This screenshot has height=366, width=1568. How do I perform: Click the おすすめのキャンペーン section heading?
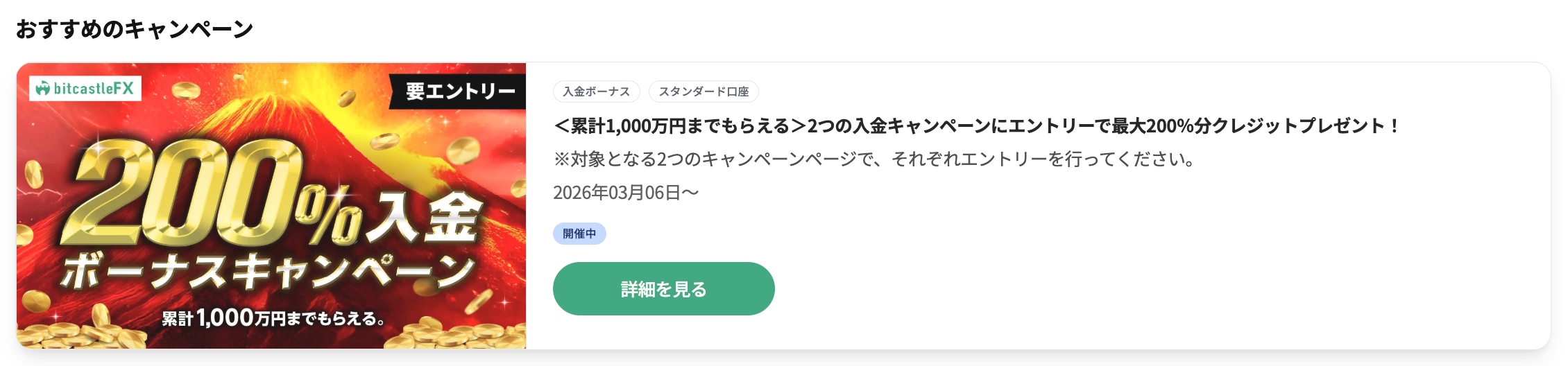click(x=135, y=29)
